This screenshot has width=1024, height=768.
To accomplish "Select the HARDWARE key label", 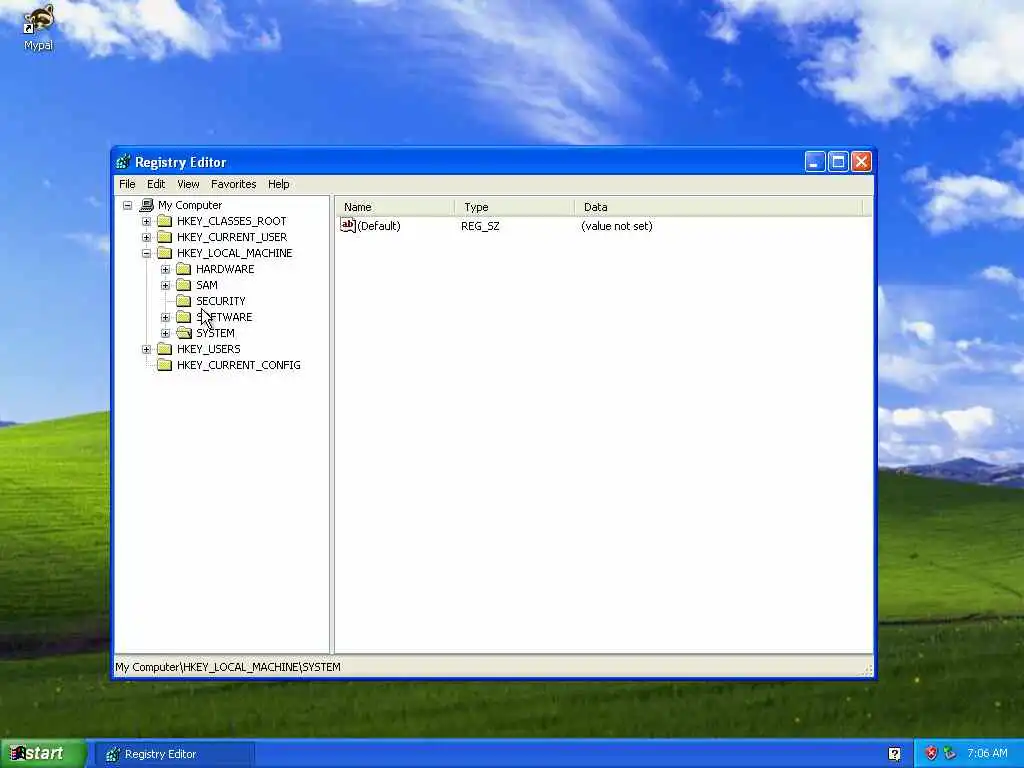I will point(225,269).
